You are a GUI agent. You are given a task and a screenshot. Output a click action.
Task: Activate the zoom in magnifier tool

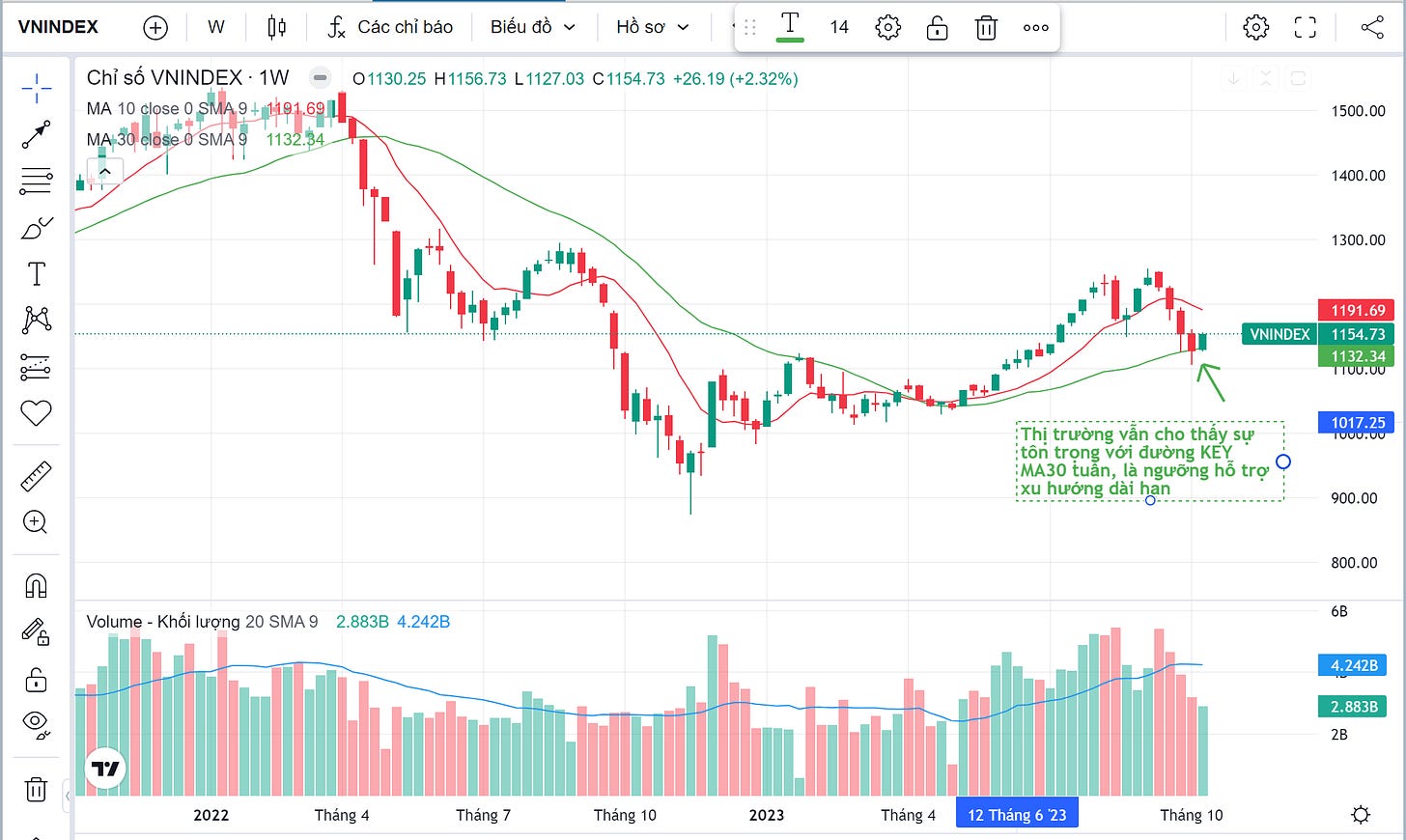coord(36,522)
